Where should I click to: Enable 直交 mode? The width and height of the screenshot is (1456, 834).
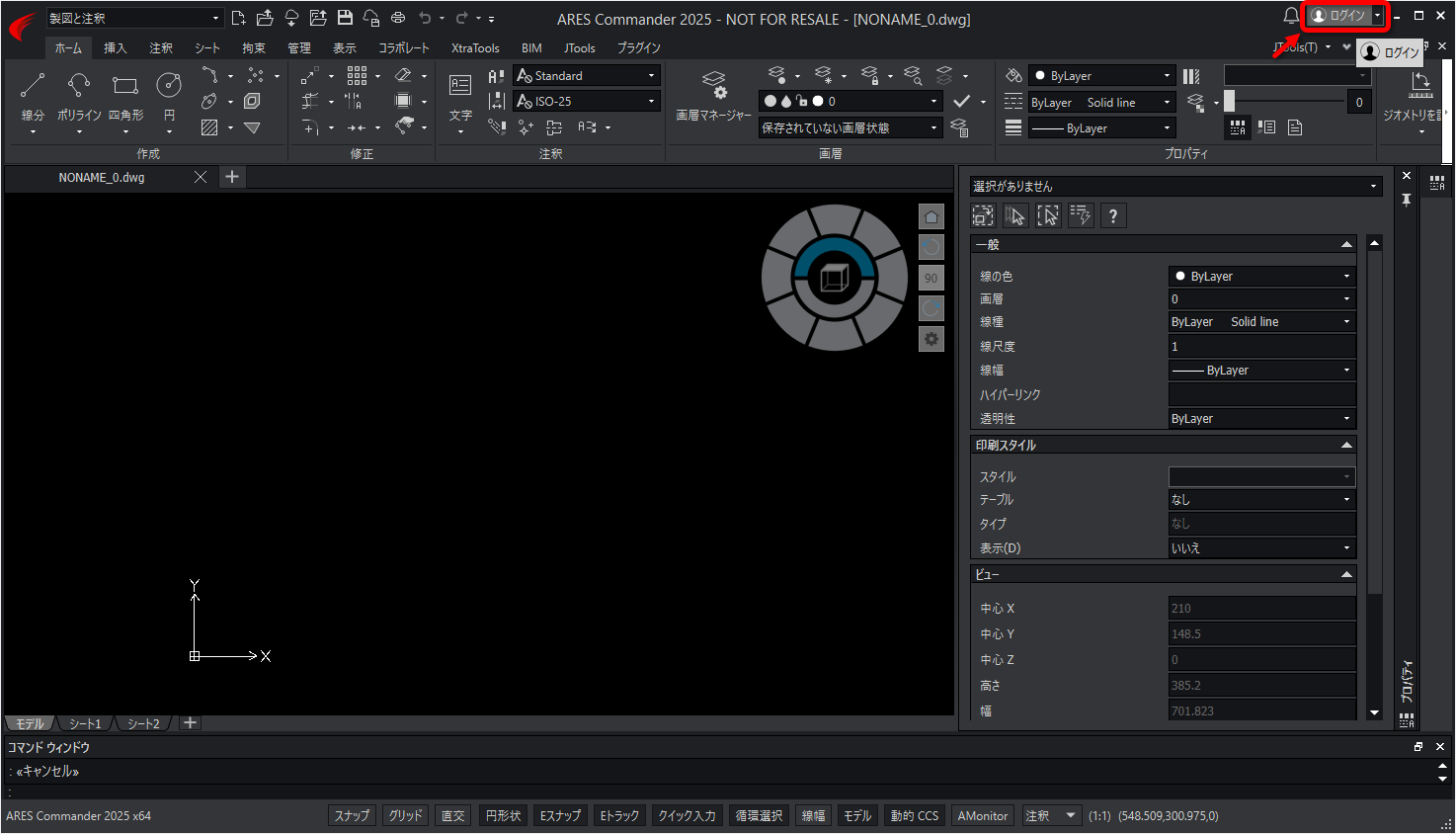coord(453,815)
